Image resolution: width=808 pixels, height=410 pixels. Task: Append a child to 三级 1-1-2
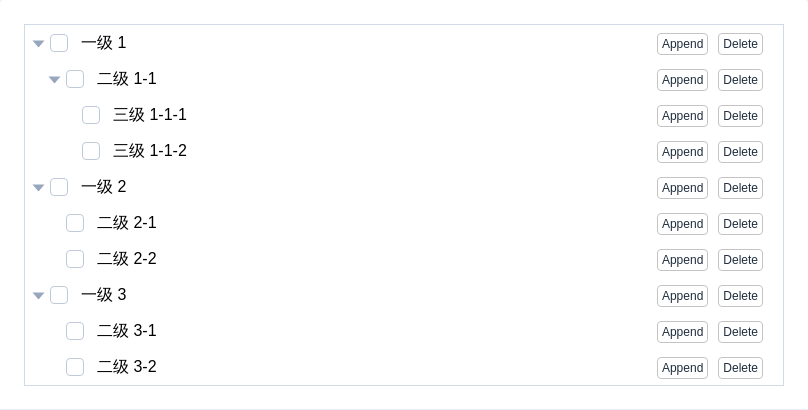pyautogui.click(x=682, y=152)
